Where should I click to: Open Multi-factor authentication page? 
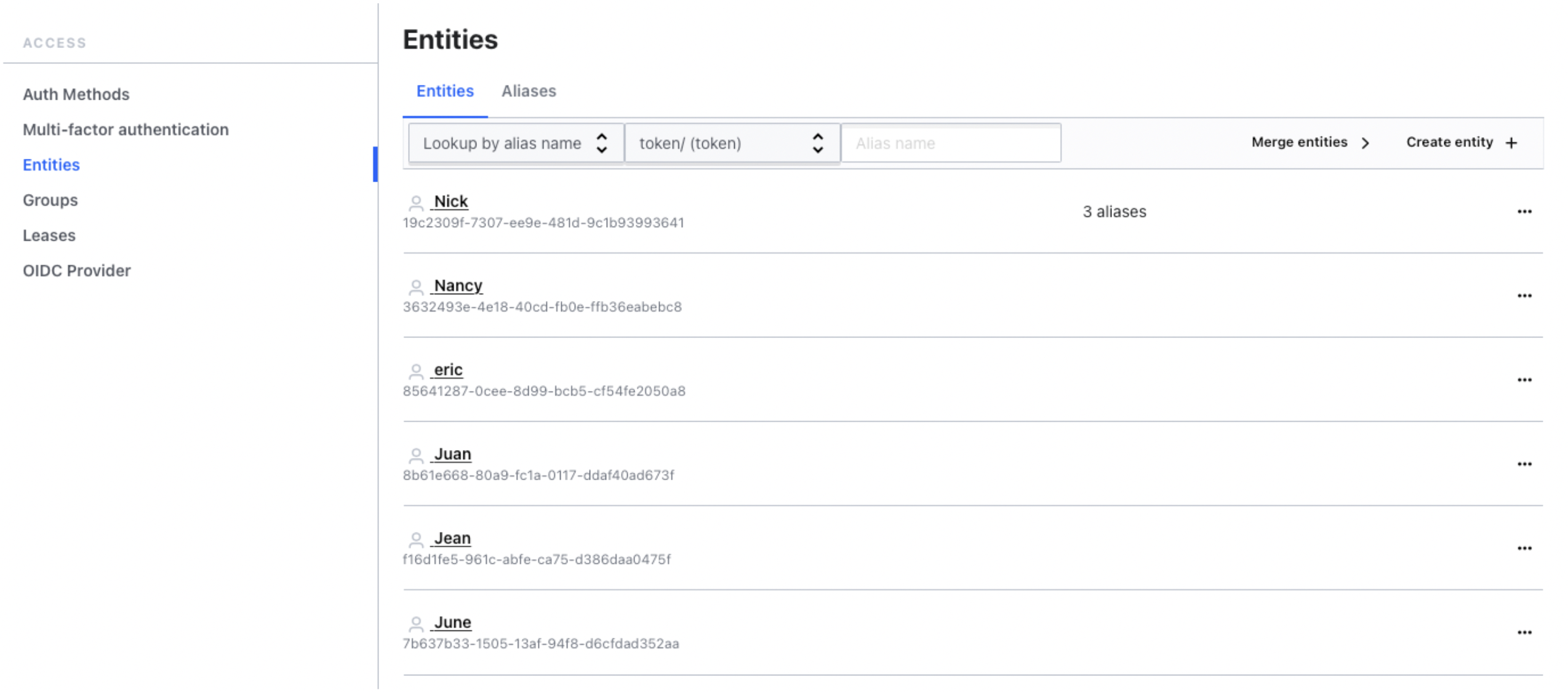(126, 129)
